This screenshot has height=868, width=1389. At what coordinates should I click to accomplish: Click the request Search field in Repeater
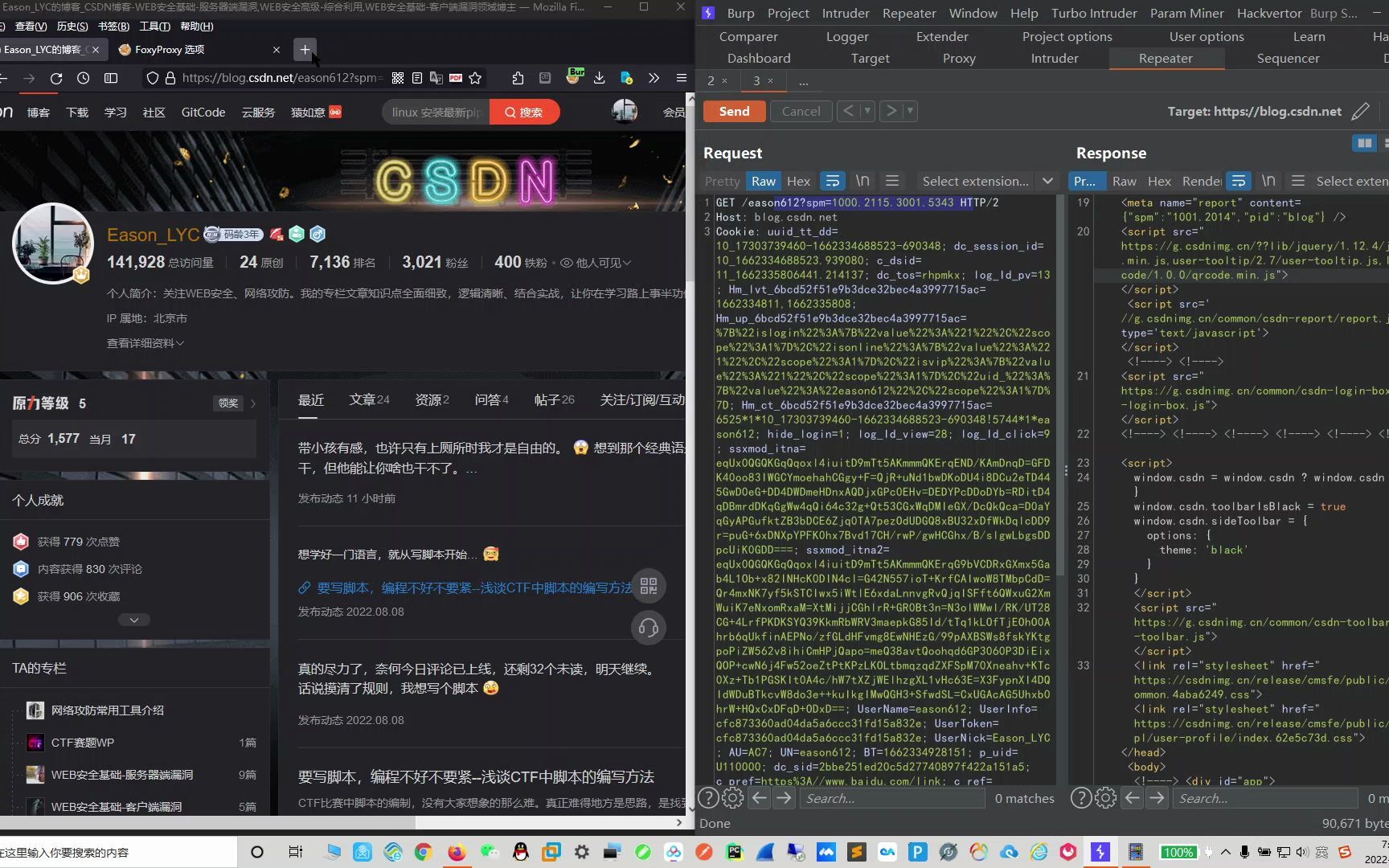pos(892,798)
